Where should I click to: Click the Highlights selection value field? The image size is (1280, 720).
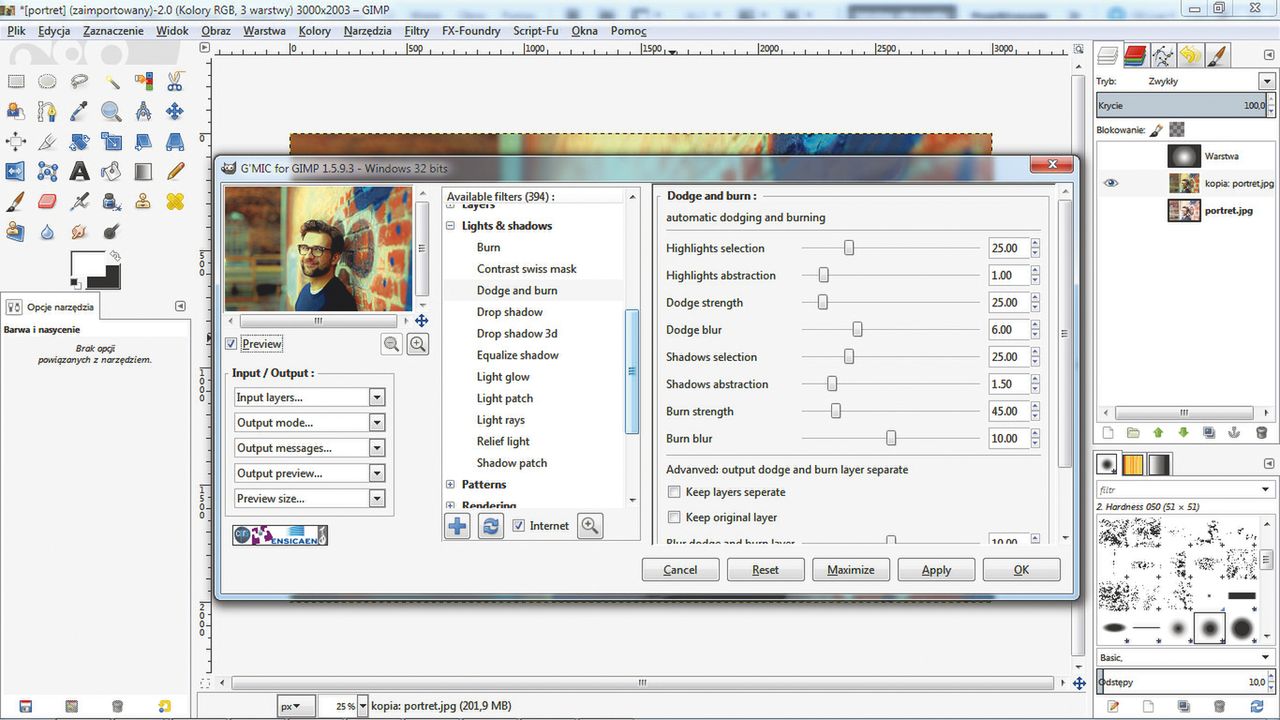pos(1007,248)
